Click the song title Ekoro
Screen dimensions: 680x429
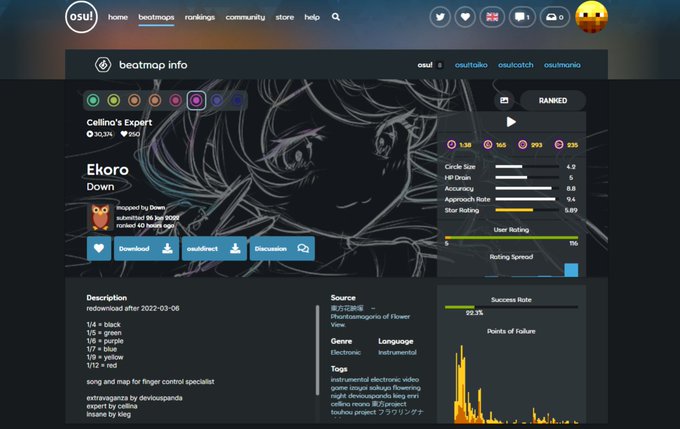[x=108, y=170]
